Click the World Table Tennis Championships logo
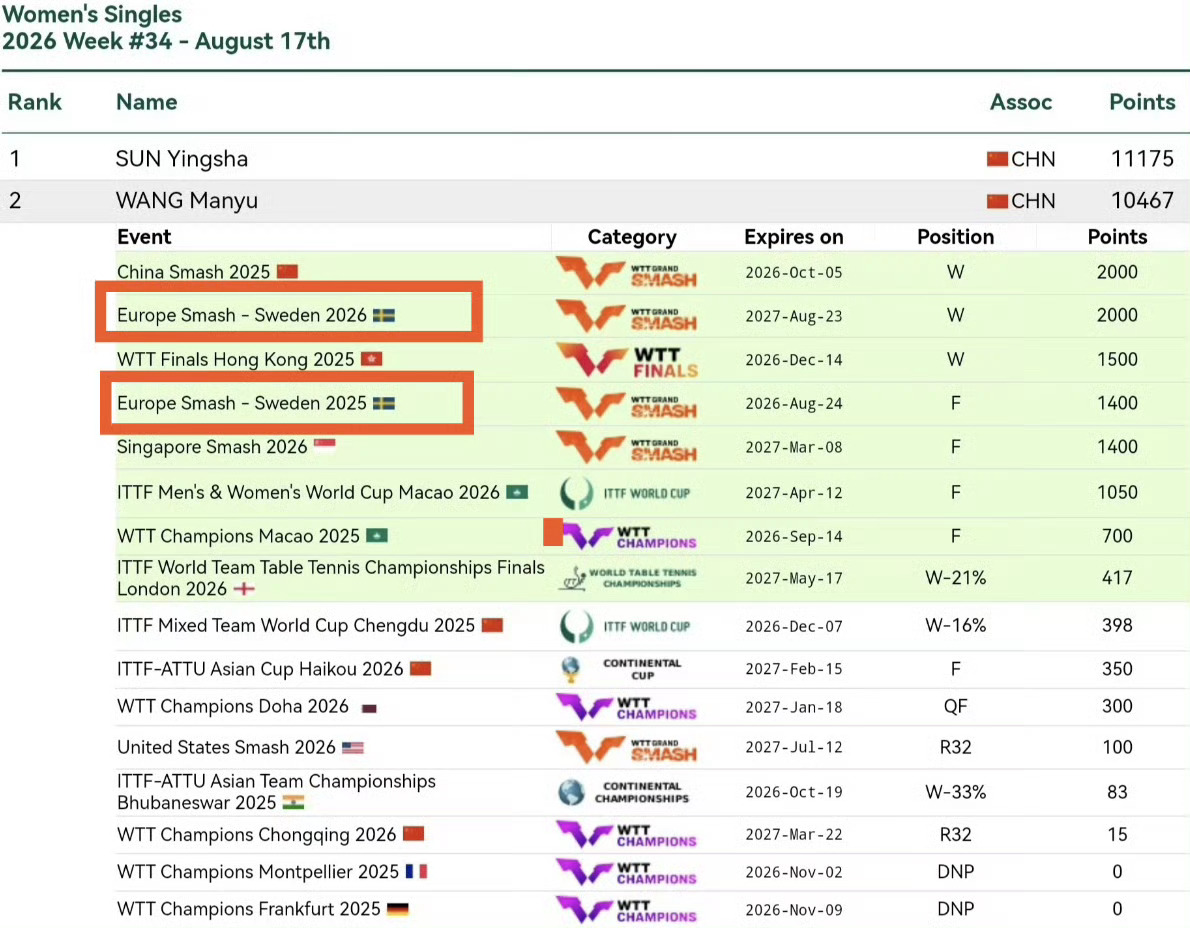Screen dimensions: 1190x928 pyautogui.click(x=628, y=578)
